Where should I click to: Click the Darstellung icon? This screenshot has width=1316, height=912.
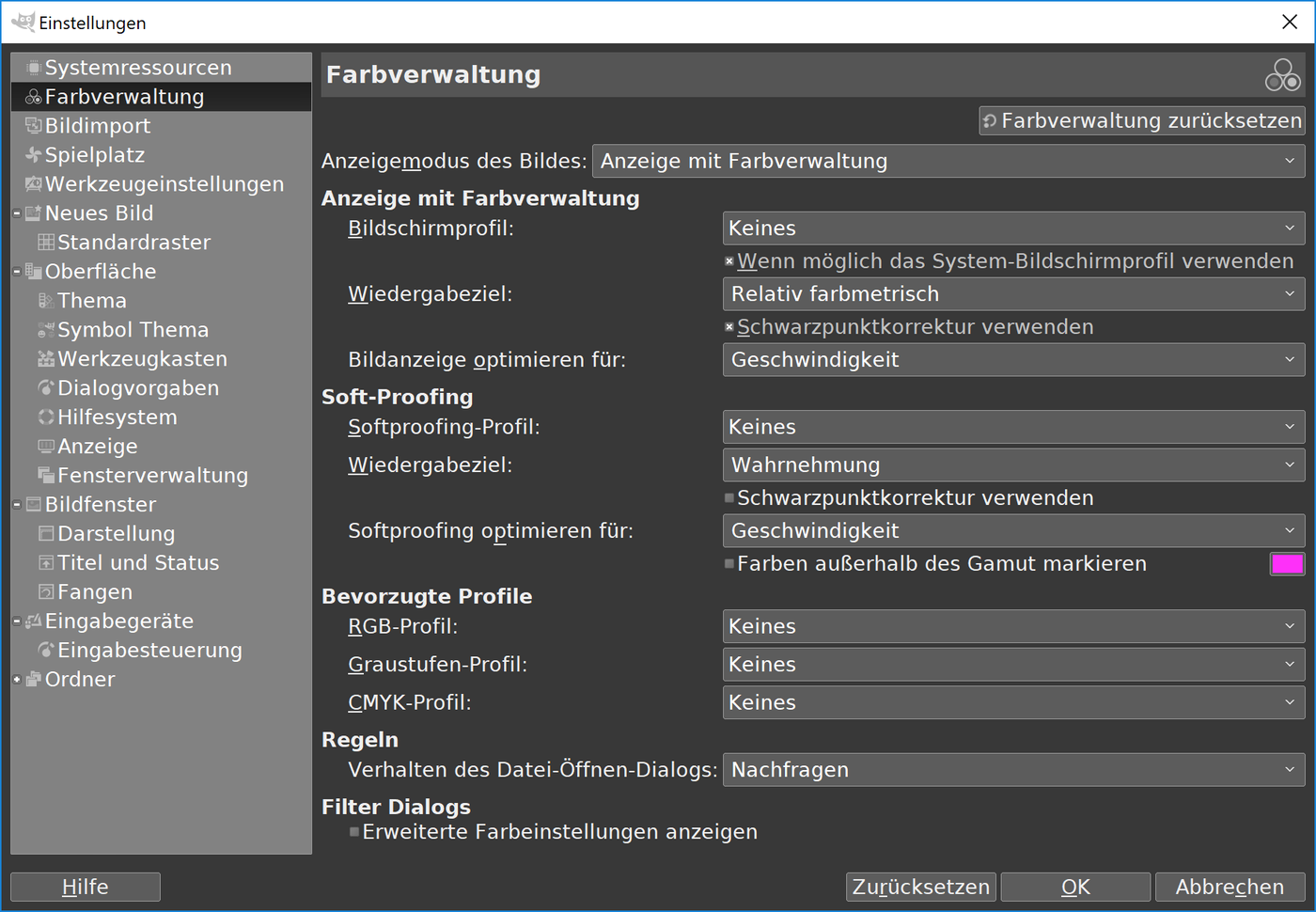pyautogui.click(x=46, y=534)
